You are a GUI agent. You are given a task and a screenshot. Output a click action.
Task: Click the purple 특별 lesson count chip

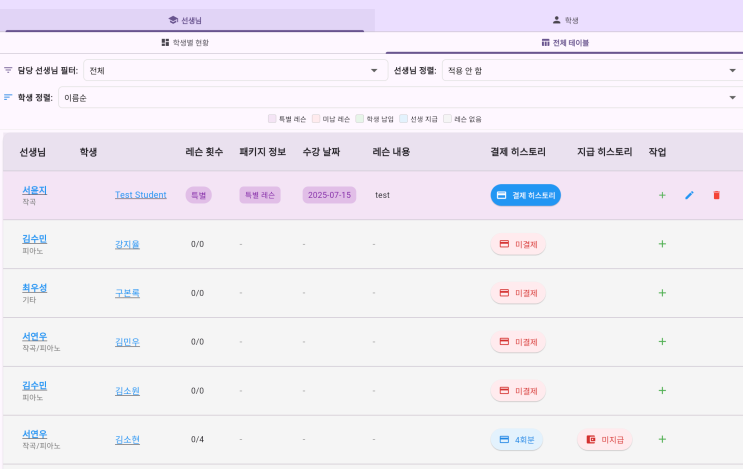click(x=199, y=195)
